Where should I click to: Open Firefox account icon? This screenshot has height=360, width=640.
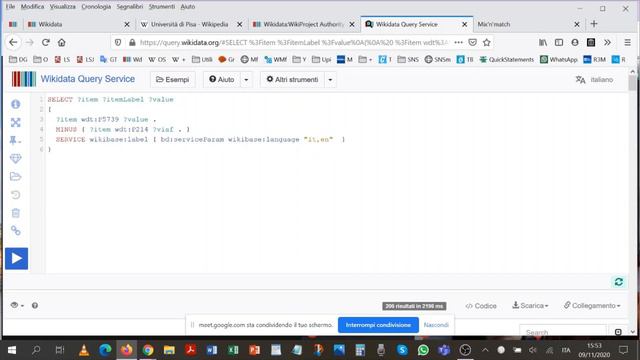tap(575, 42)
